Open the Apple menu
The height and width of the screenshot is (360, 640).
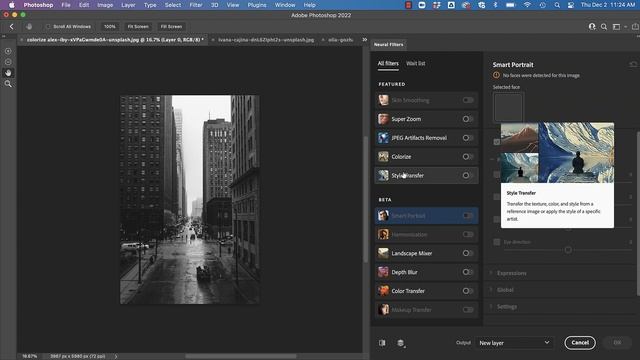click(11, 5)
